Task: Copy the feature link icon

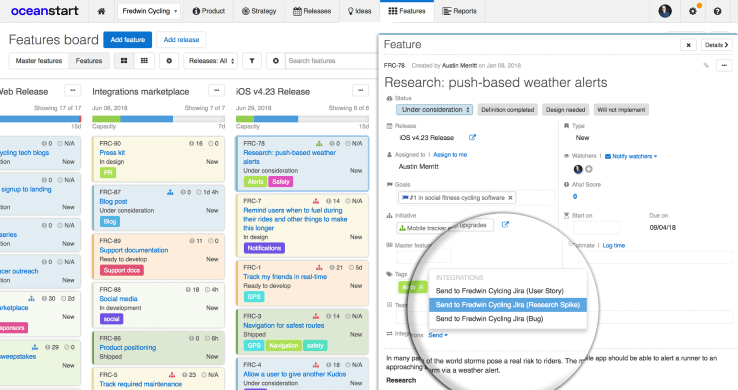Action: 706,65
